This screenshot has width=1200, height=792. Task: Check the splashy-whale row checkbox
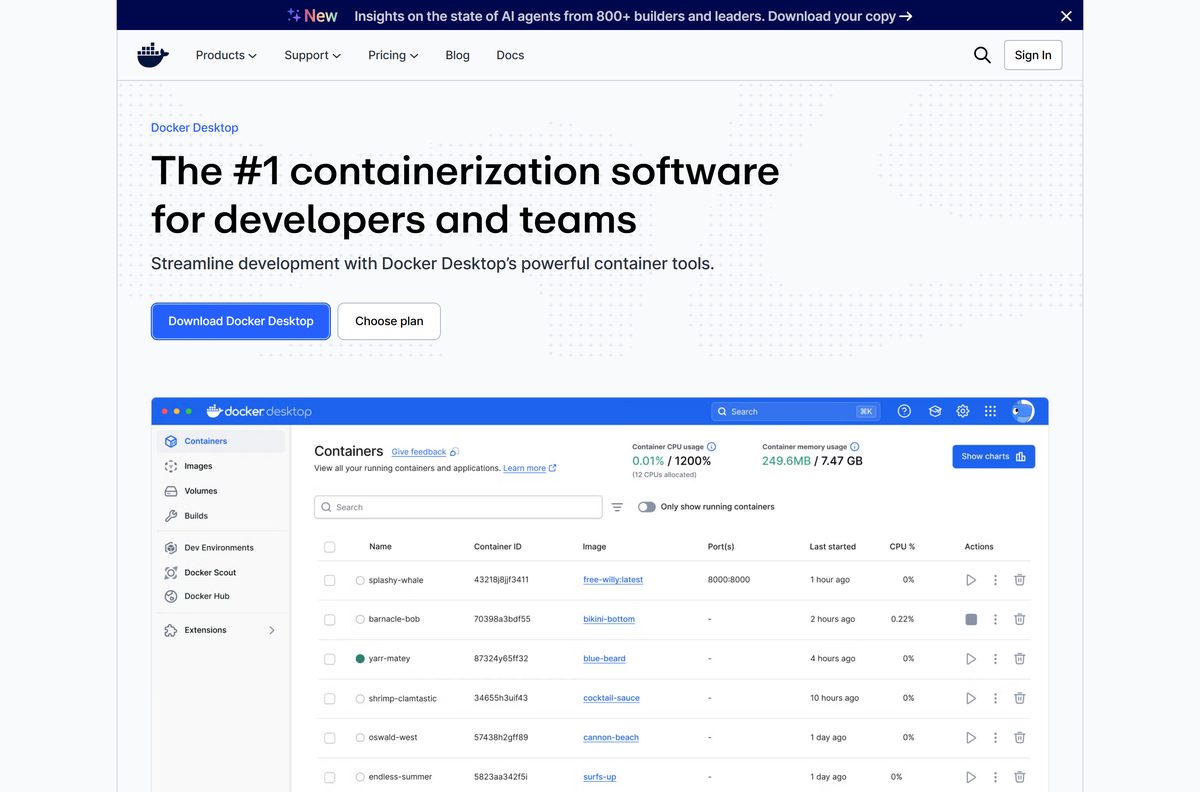click(330, 580)
